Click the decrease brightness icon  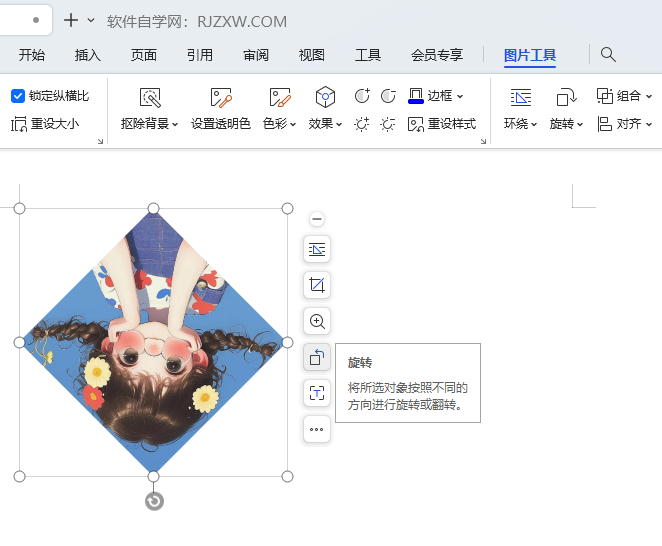click(x=388, y=124)
